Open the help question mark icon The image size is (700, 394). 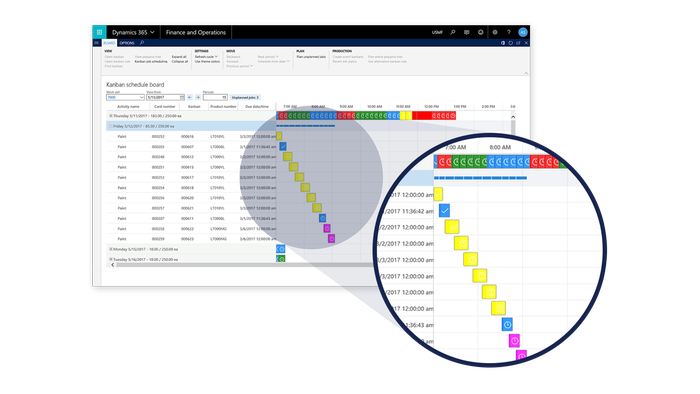pyautogui.click(x=508, y=32)
